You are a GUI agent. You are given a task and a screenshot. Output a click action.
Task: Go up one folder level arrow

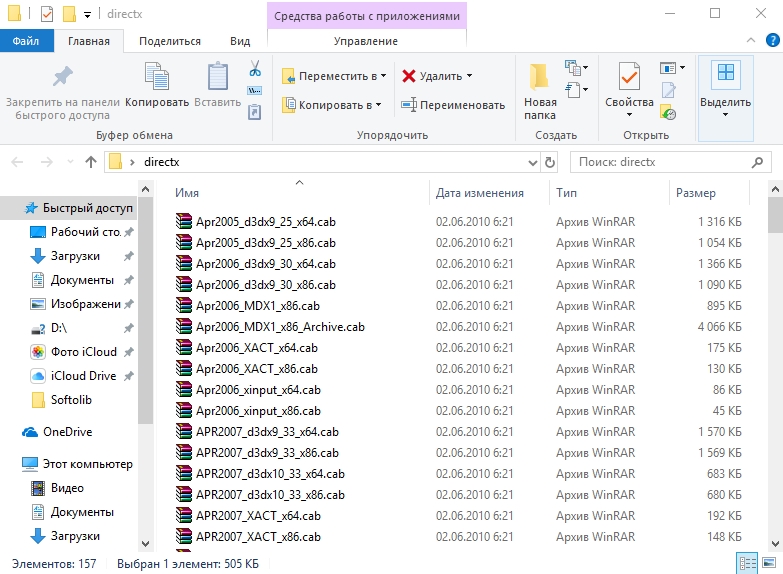click(90, 162)
